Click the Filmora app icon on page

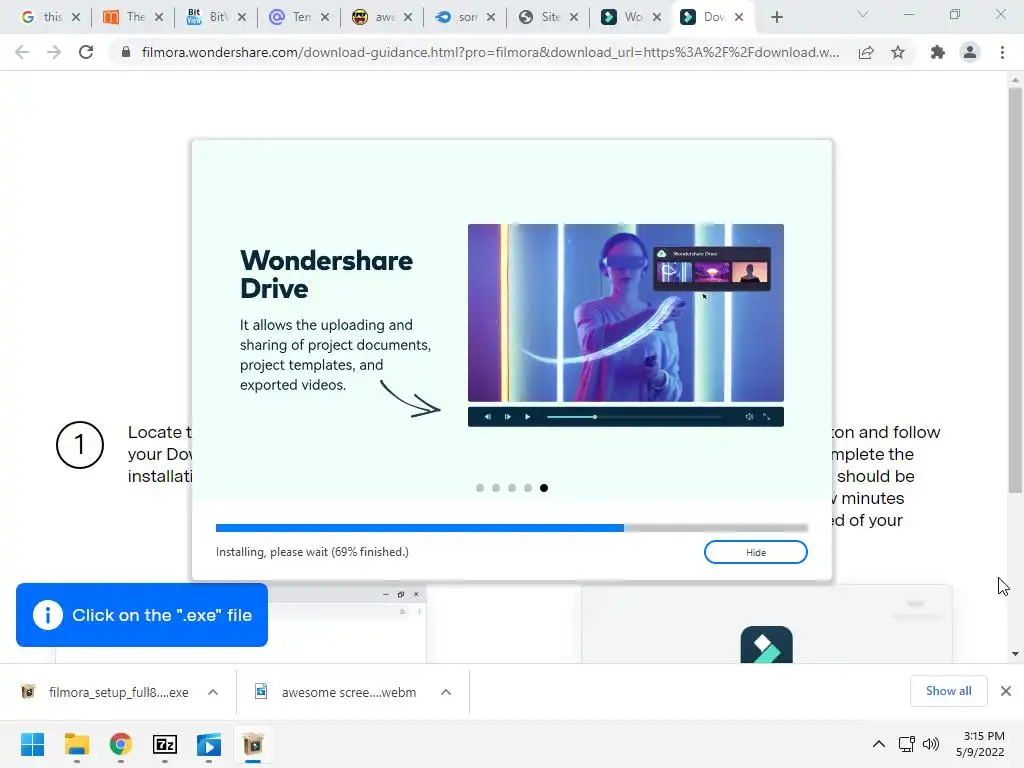click(x=767, y=645)
